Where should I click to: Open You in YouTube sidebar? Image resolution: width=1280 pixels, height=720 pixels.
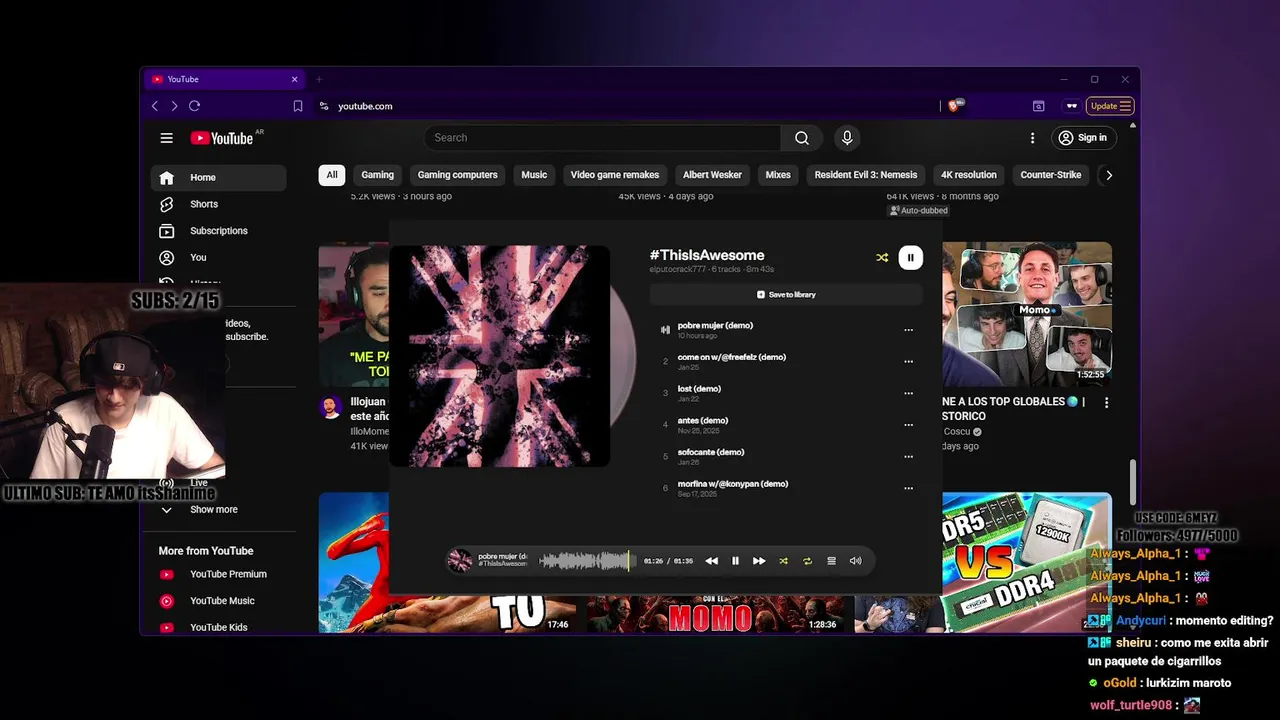pyautogui.click(x=218, y=257)
